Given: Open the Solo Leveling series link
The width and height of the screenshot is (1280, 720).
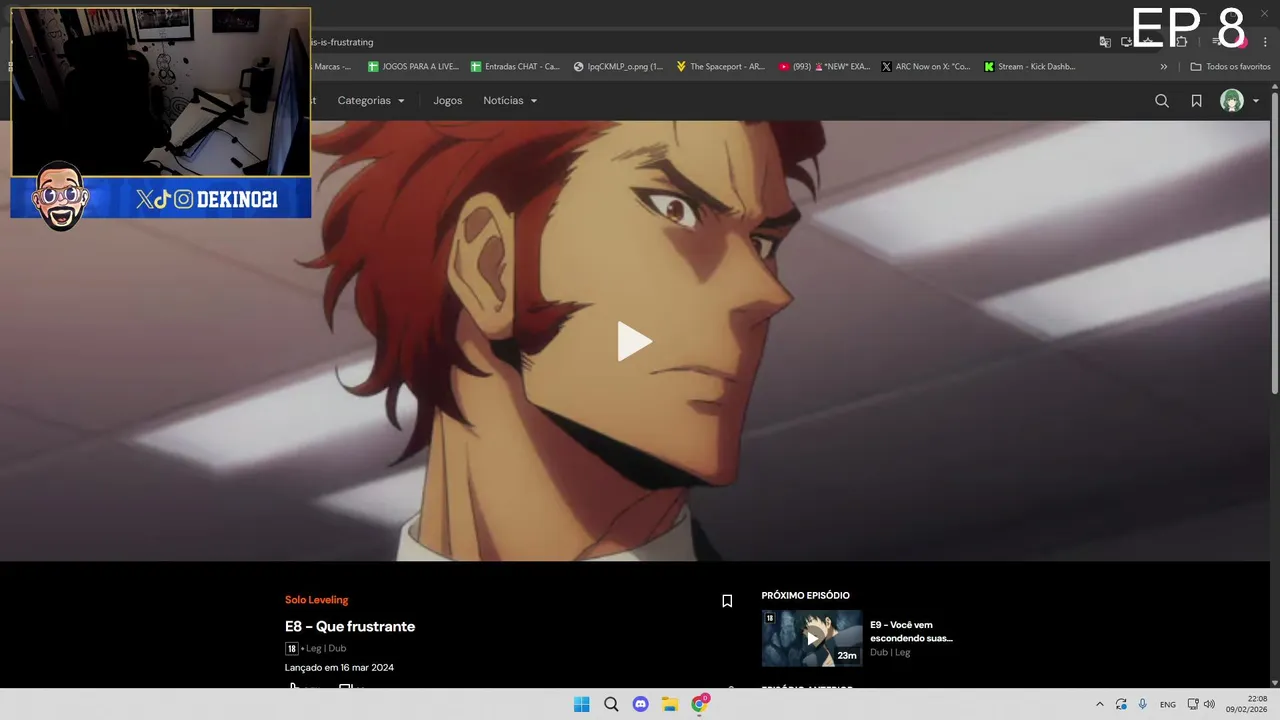Looking at the screenshot, I should click(316, 600).
